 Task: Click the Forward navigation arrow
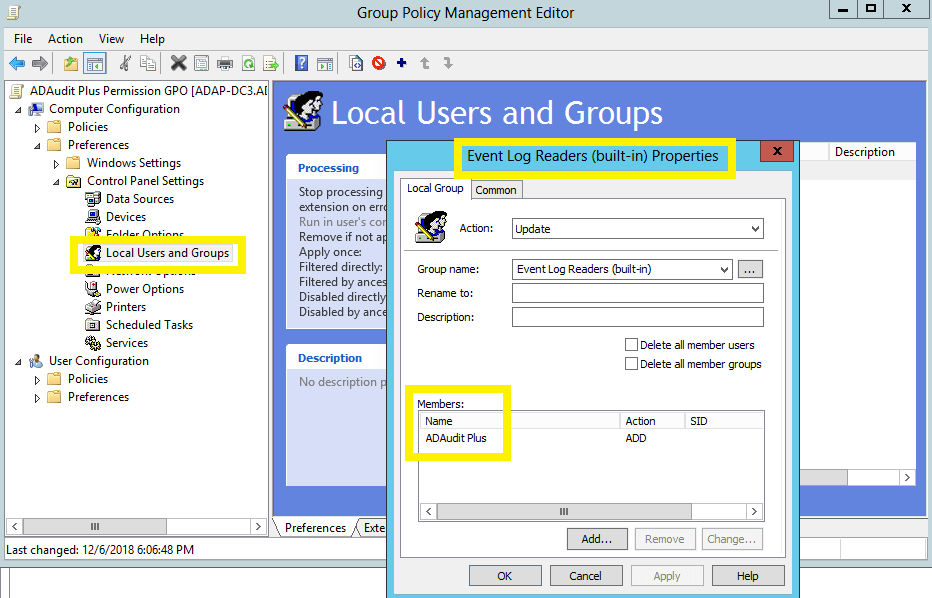pos(40,63)
